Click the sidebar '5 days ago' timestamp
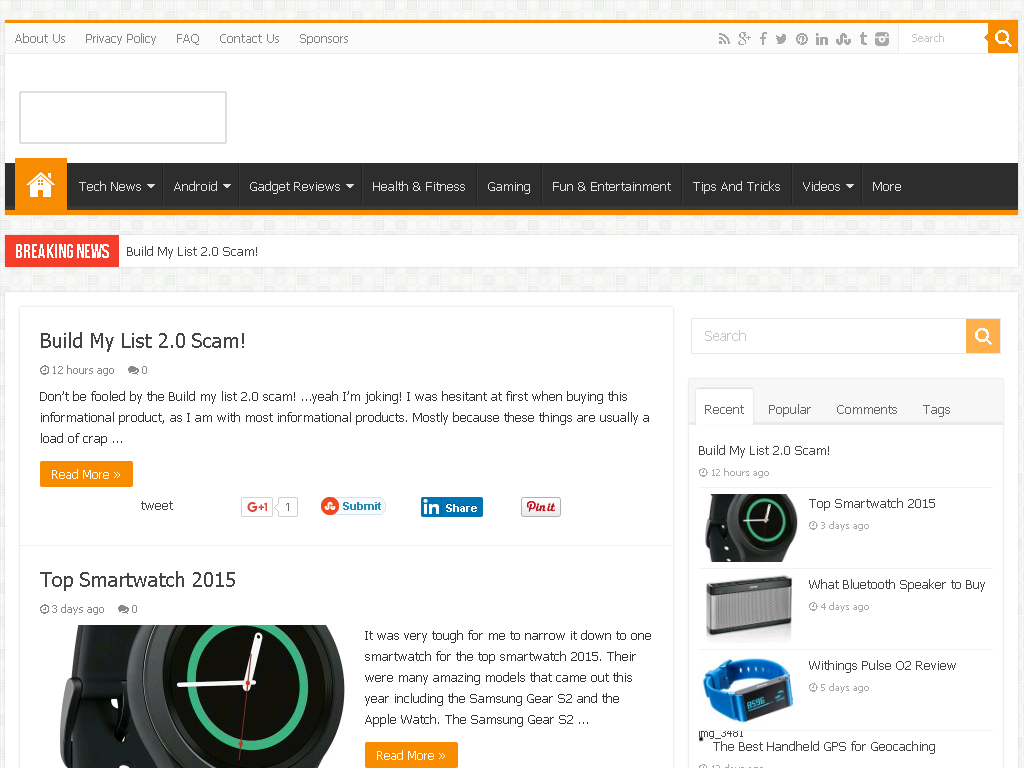Viewport: 1024px width, 768px height. (x=839, y=688)
